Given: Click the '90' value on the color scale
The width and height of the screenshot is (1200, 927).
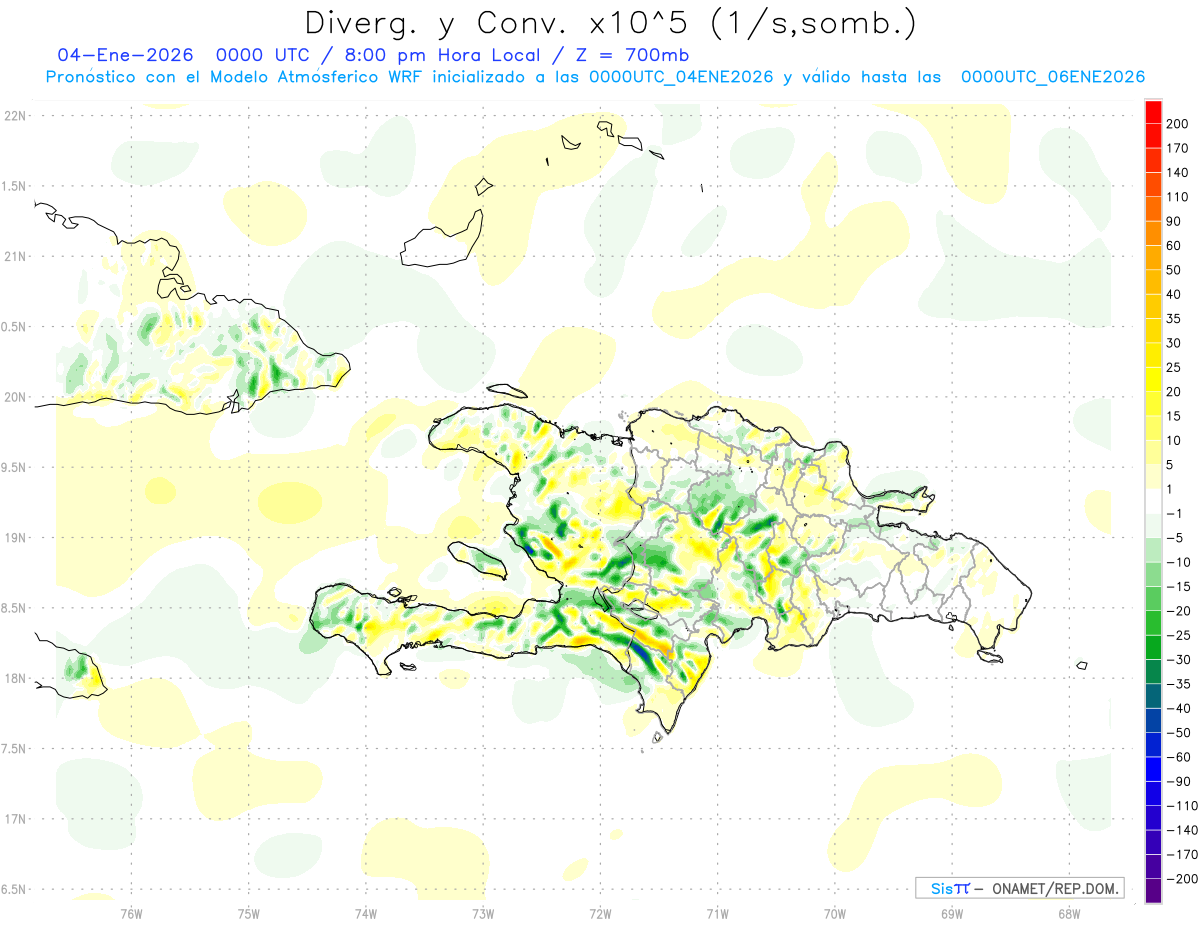Looking at the screenshot, I should click(x=1174, y=222).
